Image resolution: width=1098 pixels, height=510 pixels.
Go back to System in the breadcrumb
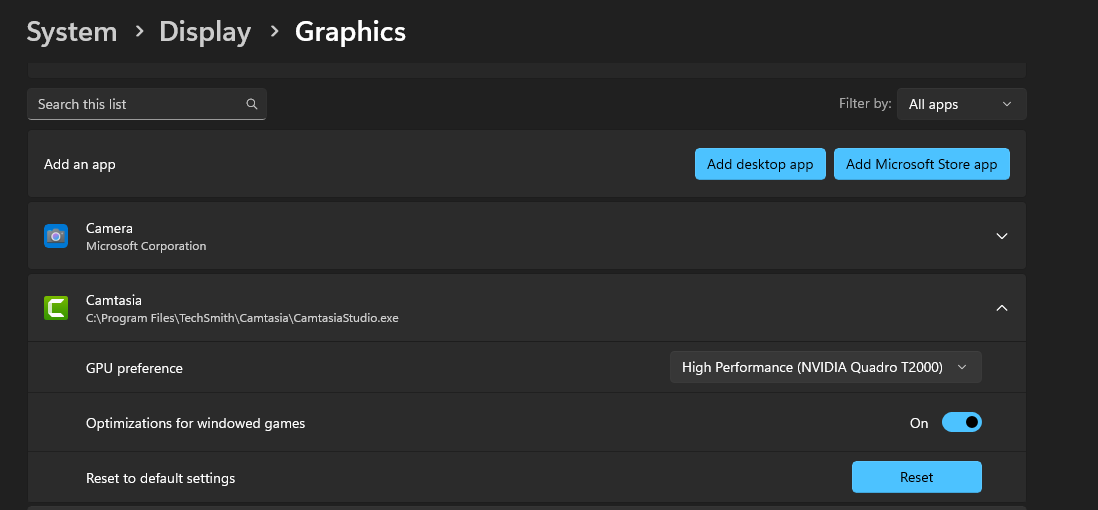coord(71,32)
